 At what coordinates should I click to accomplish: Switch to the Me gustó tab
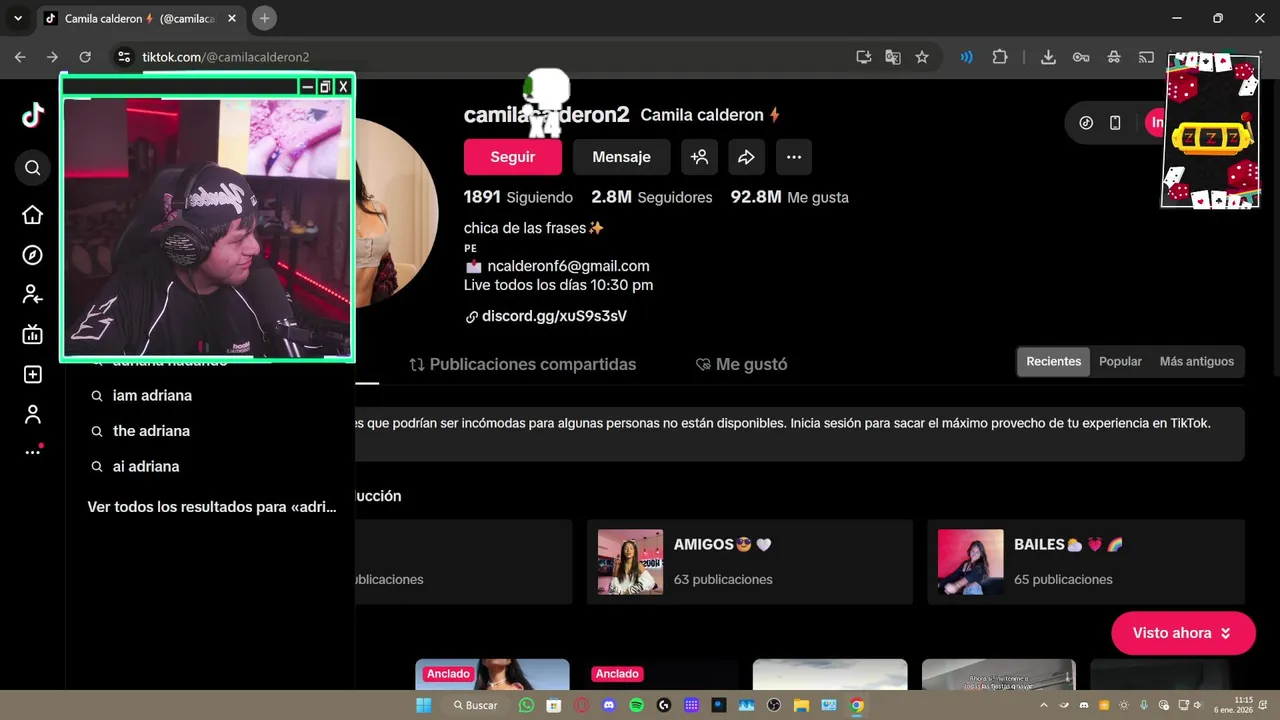(741, 364)
